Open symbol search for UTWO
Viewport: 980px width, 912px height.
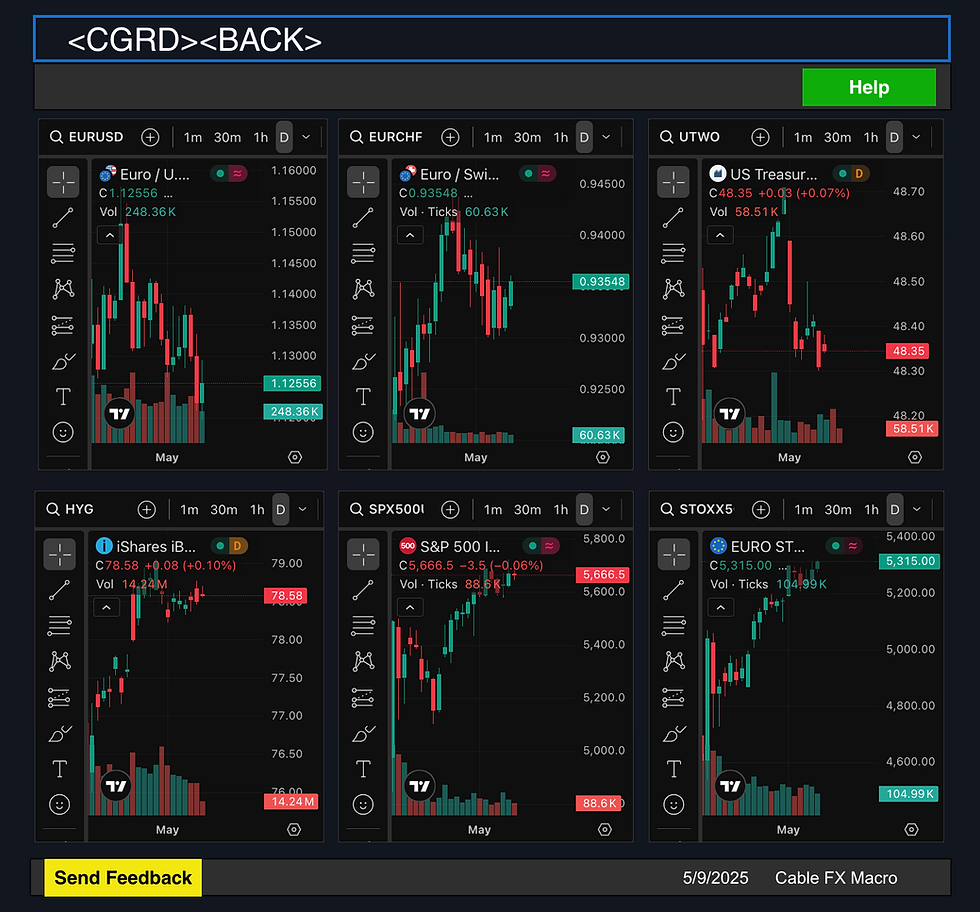(690, 137)
